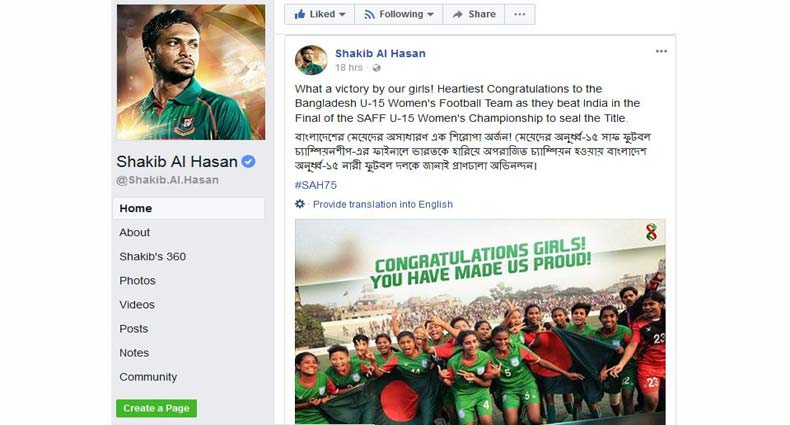Open the Home tab in sidebar
790x425 pixels.
(x=136, y=208)
